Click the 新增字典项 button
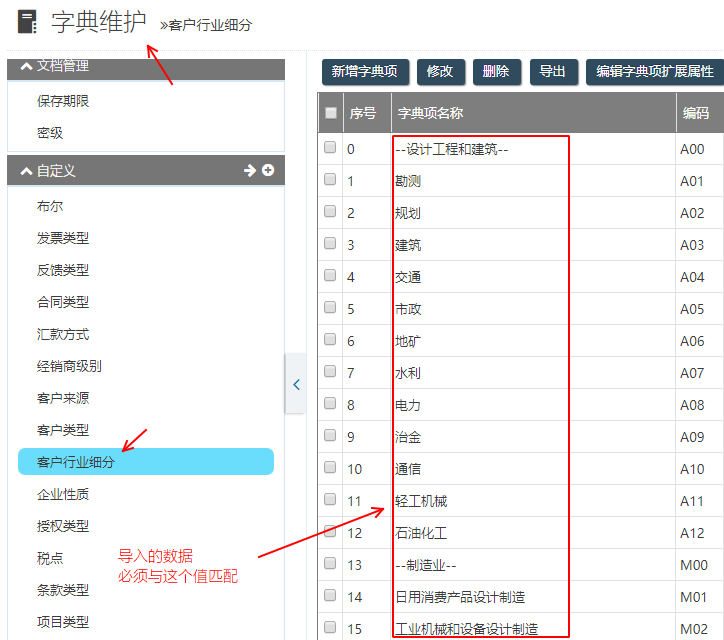The height and width of the screenshot is (640, 724). tap(365, 71)
